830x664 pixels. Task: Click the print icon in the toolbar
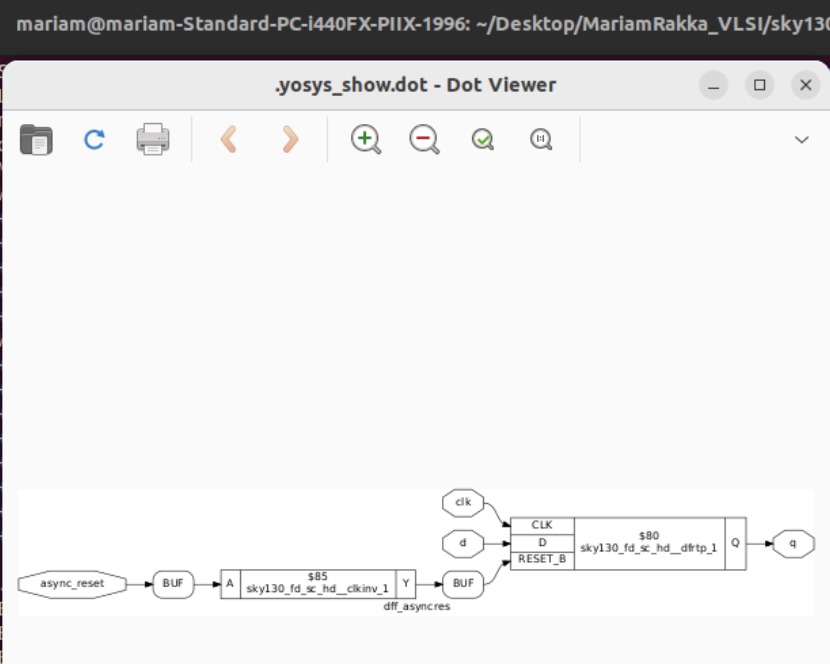click(151, 140)
